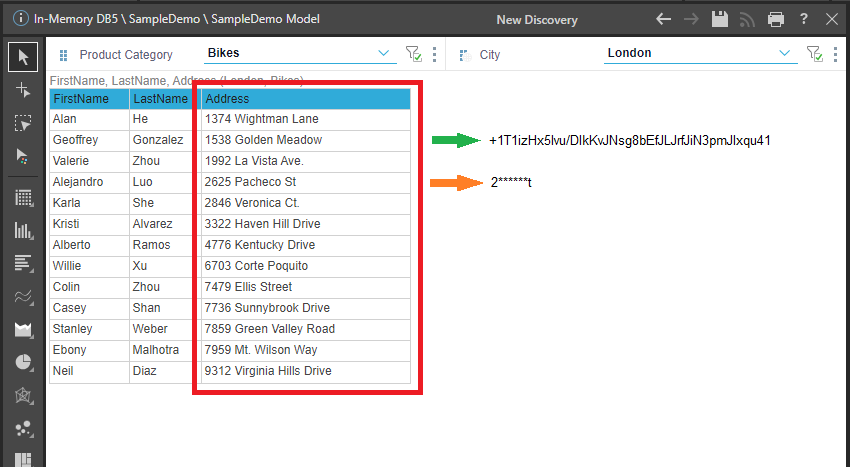Expand the Bikes product category dropdown
The width and height of the screenshot is (850, 467).
click(386, 54)
